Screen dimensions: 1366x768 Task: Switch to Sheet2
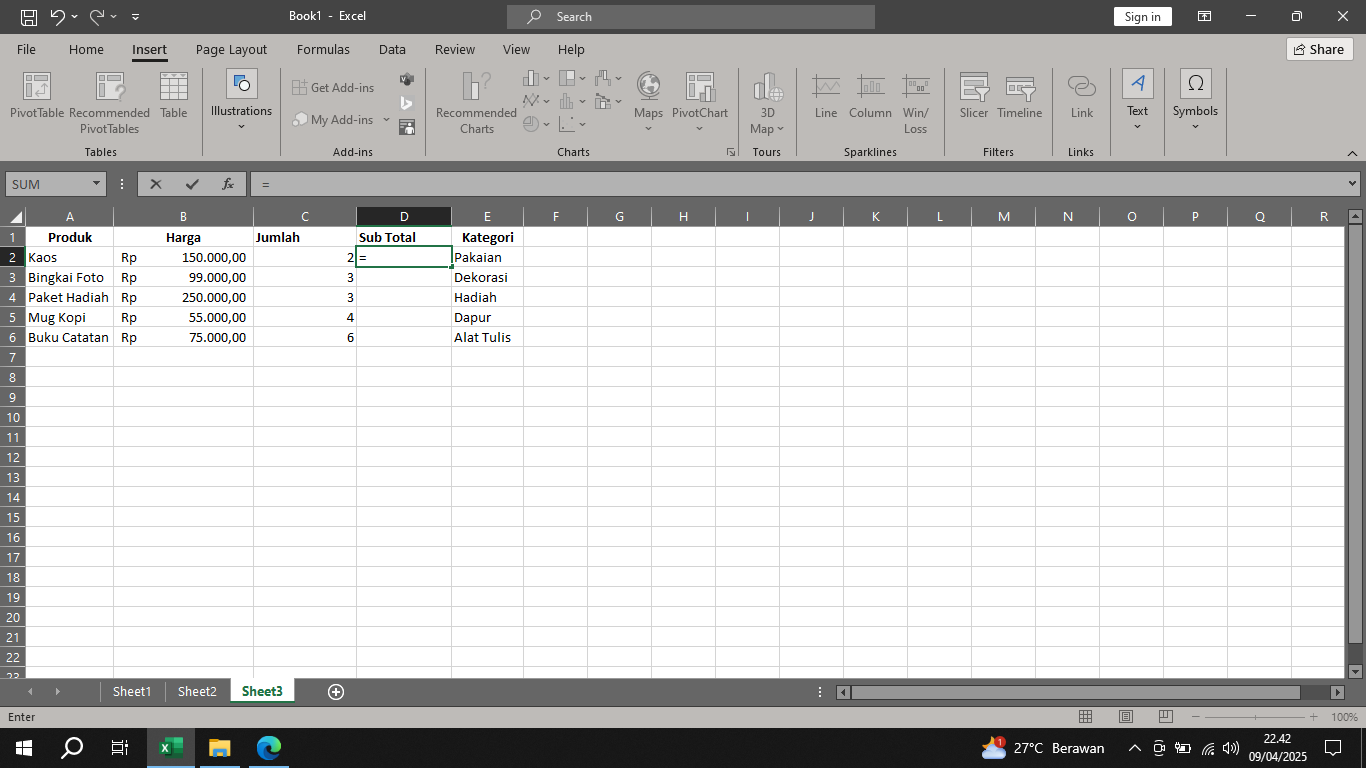196,691
